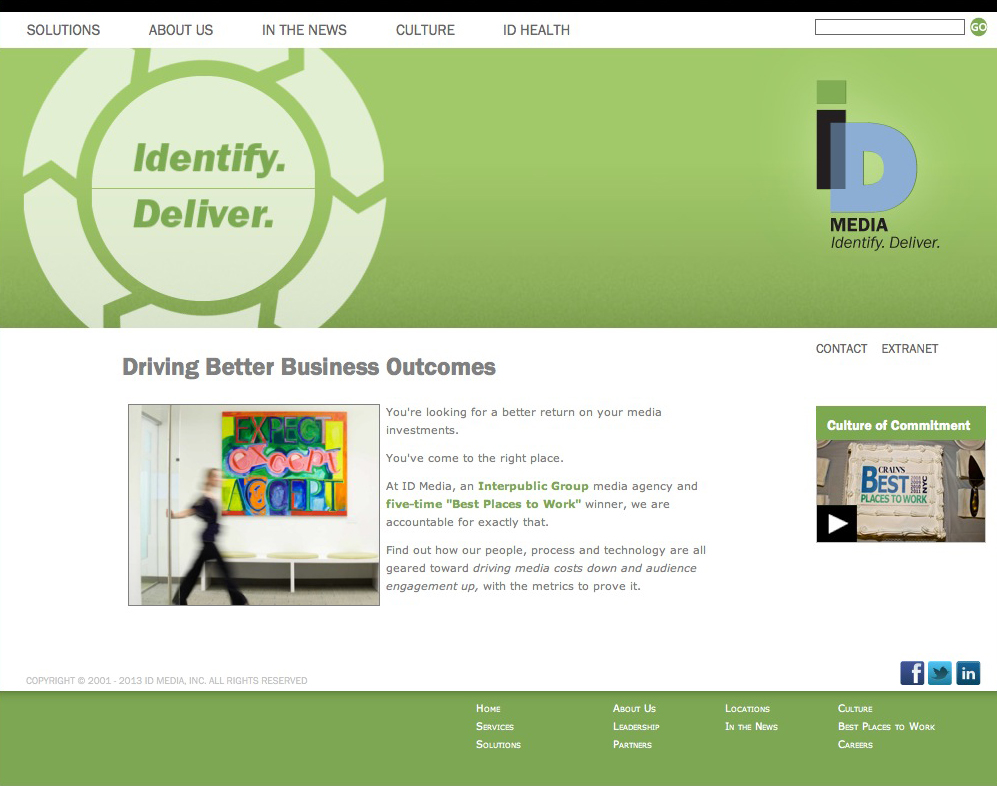This screenshot has height=786, width=997.
Task: Open Leadership in the footer
Action: 636,726
